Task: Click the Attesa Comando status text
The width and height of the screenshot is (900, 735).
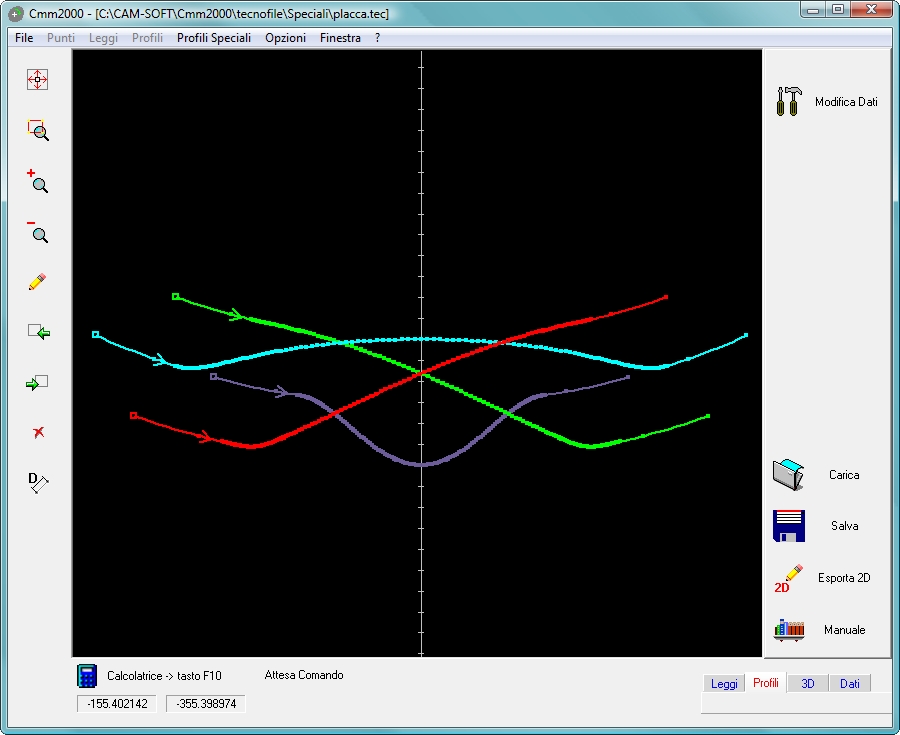Action: click(304, 675)
